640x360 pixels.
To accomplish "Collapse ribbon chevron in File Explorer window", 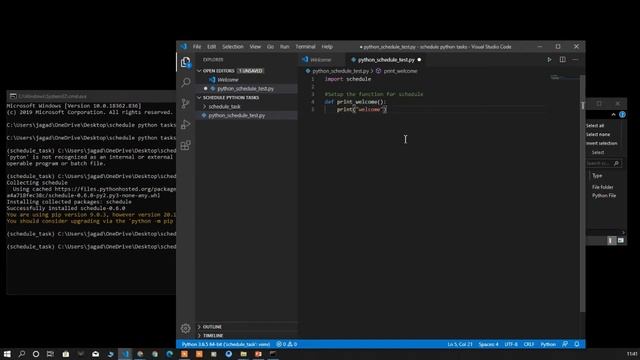I will 613,115.
